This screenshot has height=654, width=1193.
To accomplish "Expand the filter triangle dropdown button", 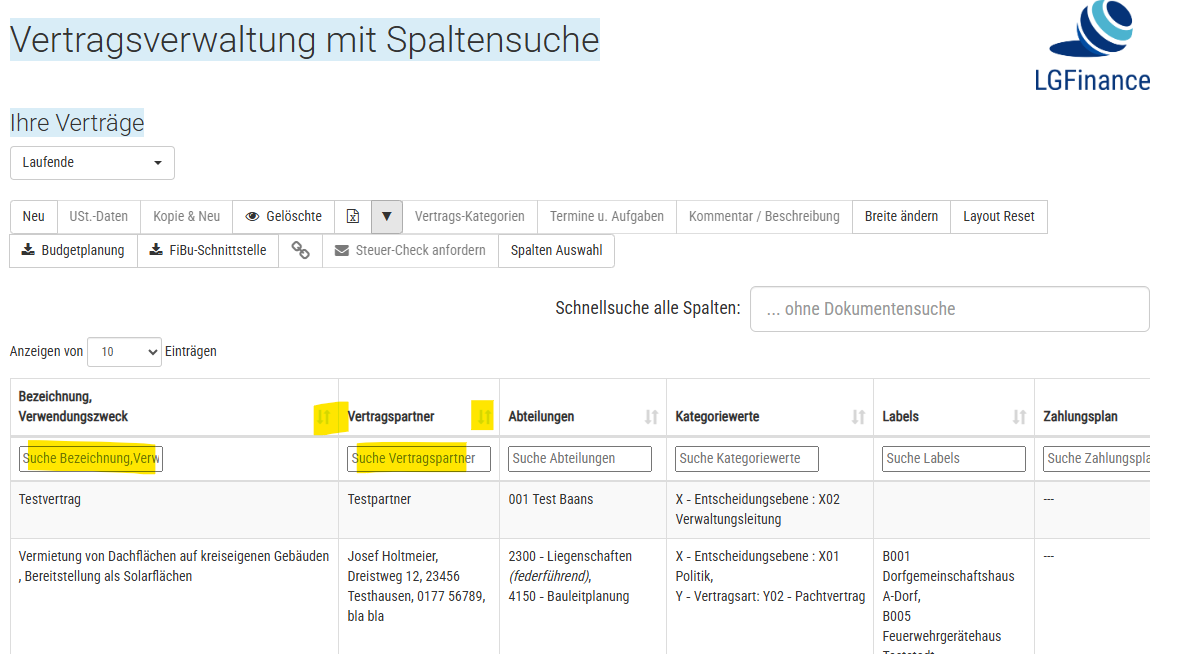I will (x=387, y=217).
